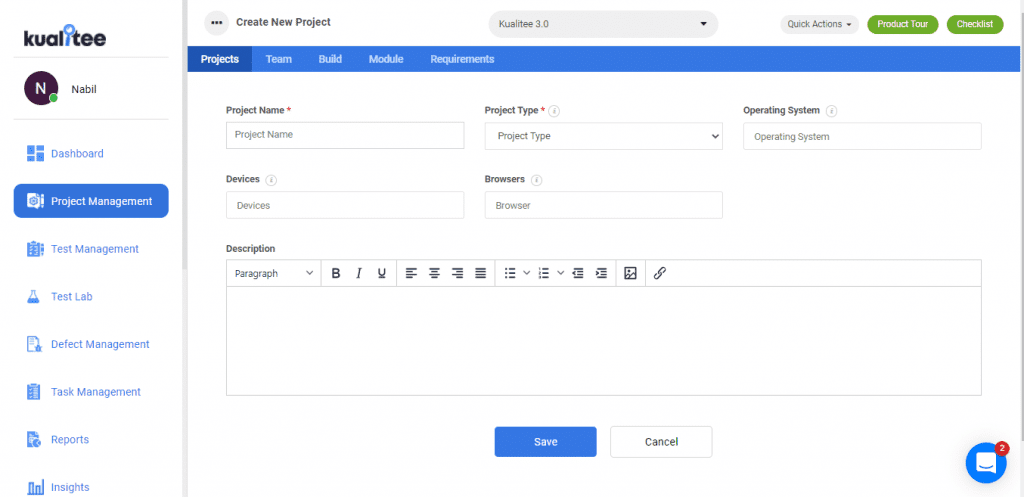Insert a numbered list
This screenshot has height=497, width=1024.
click(x=544, y=274)
